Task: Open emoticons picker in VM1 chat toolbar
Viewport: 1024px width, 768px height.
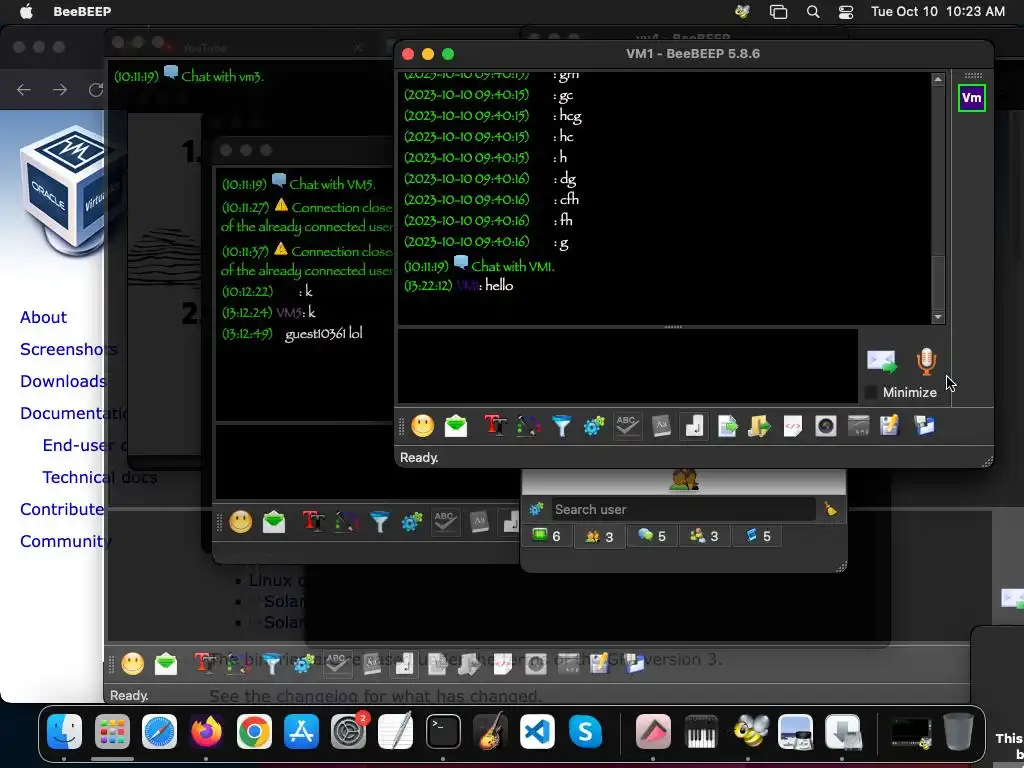Action: 423,426
